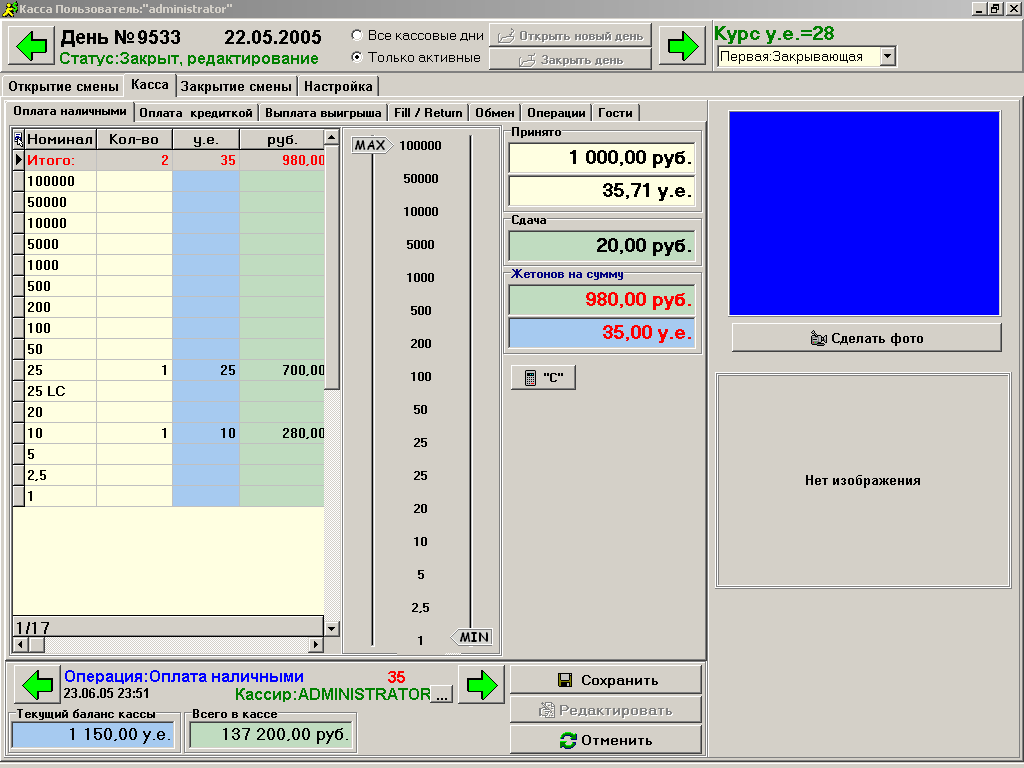Click the 'Итого:' total row
The width and height of the screenshot is (1024, 768).
click(x=168, y=161)
